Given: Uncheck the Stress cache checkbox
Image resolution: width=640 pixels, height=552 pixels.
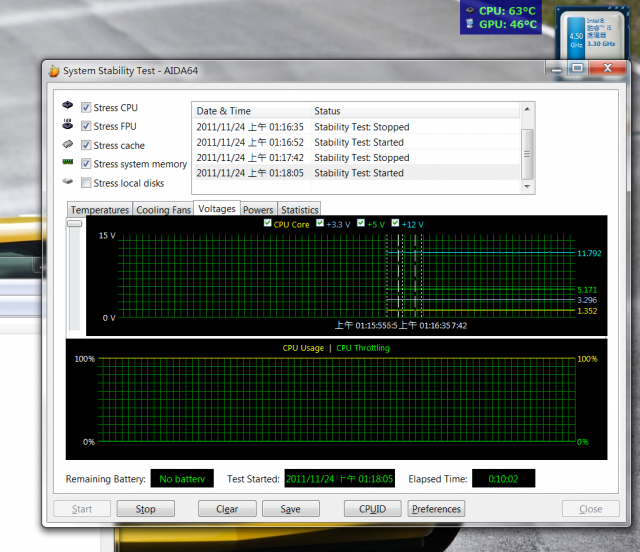Looking at the screenshot, I should (x=86, y=145).
